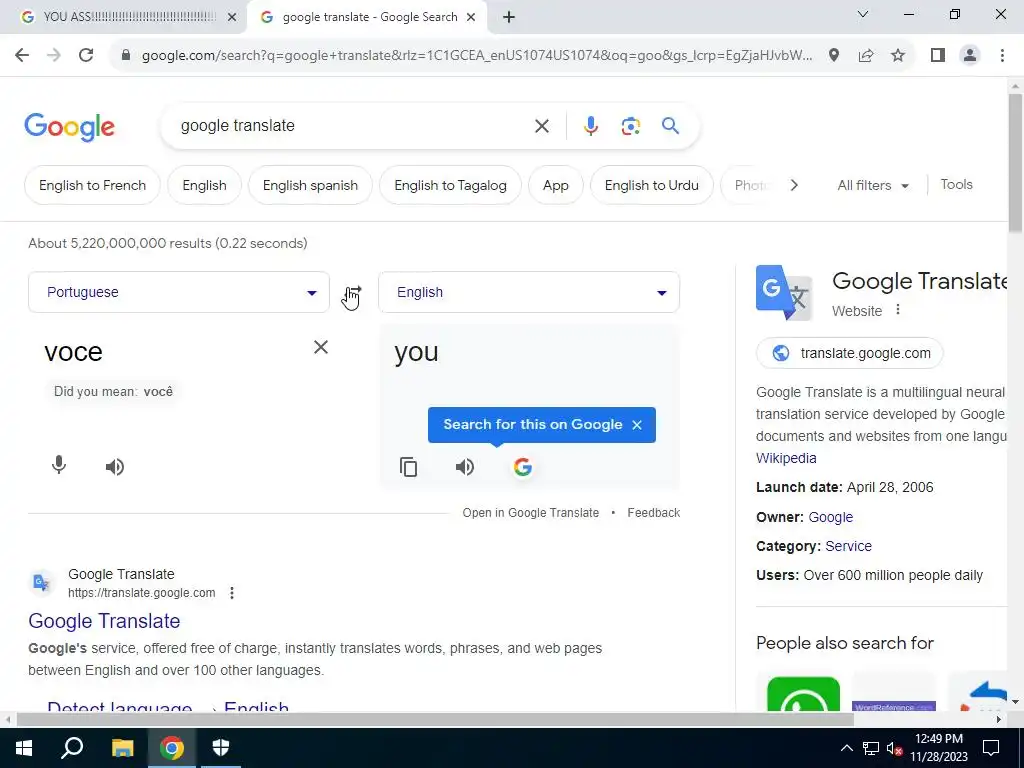The image size is (1024, 768).
Task: Bookmark this page with star icon
Action: (898, 56)
